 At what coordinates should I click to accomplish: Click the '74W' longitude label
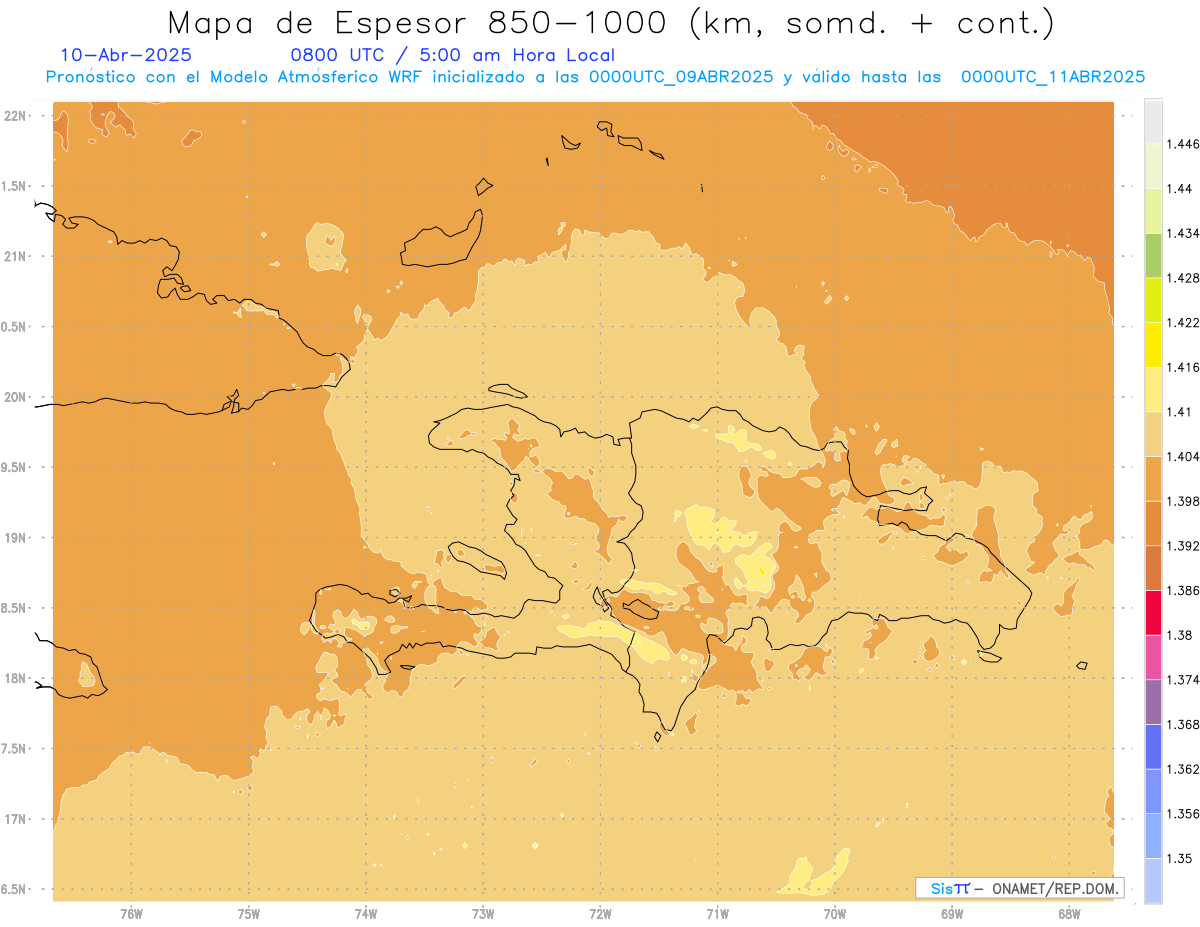365,914
